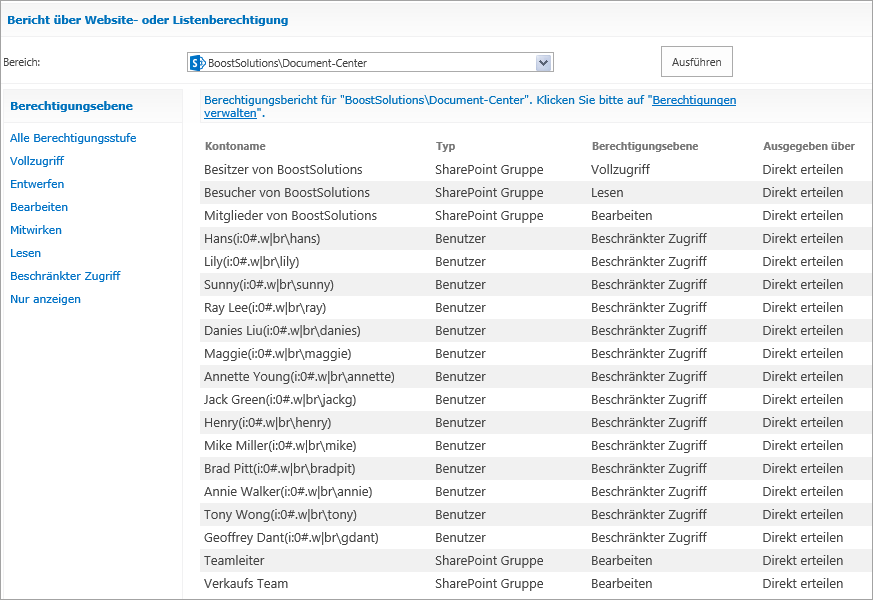Click Lesen level in Besucher row

[607, 193]
